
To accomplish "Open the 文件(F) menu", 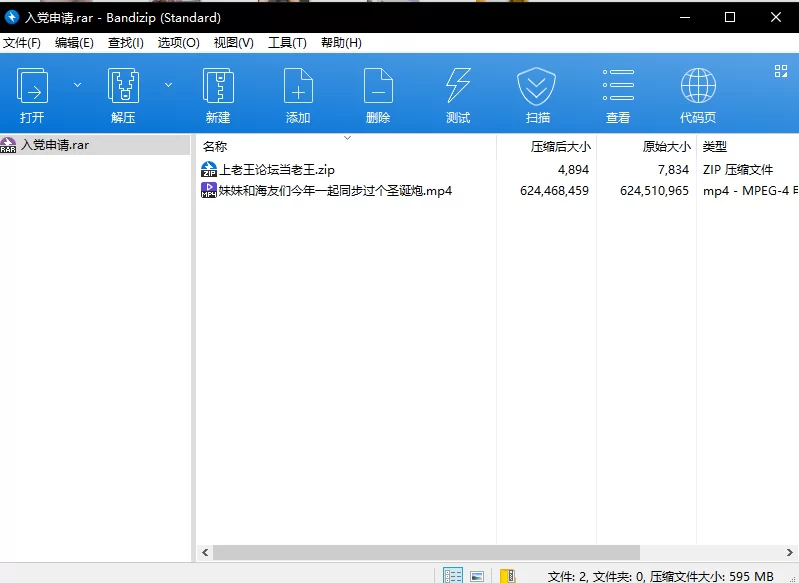I will 22,43.
